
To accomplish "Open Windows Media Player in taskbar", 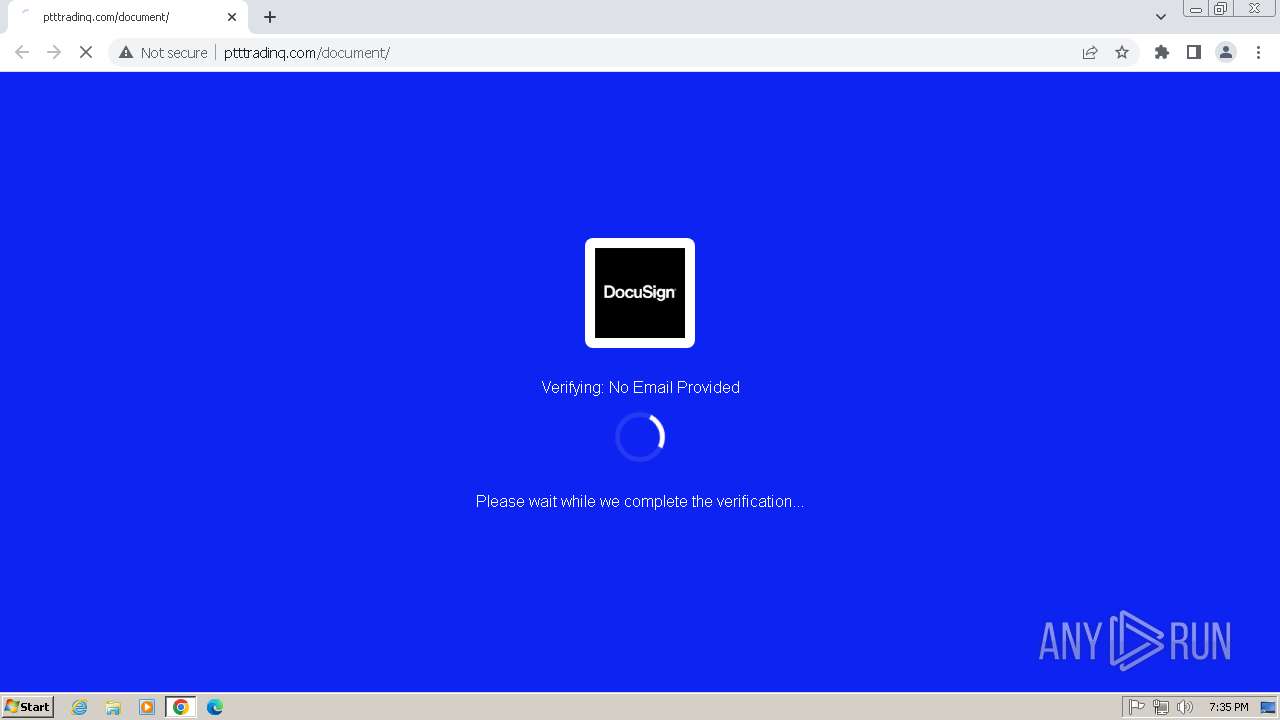I will coord(147,707).
